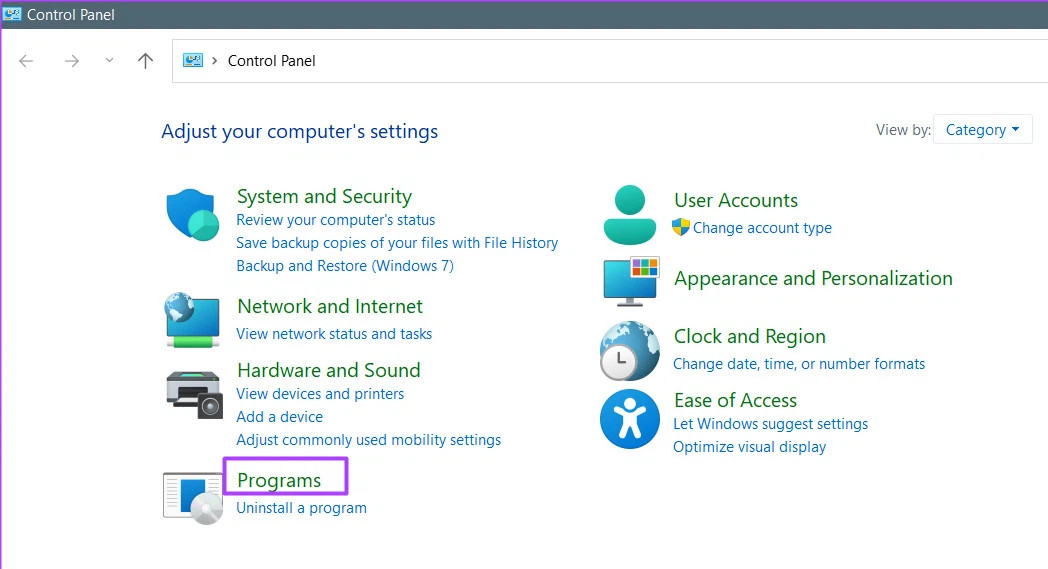1048x569 pixels.
Task: Click Uninstall a program
Action: click(x=301, y=508)
